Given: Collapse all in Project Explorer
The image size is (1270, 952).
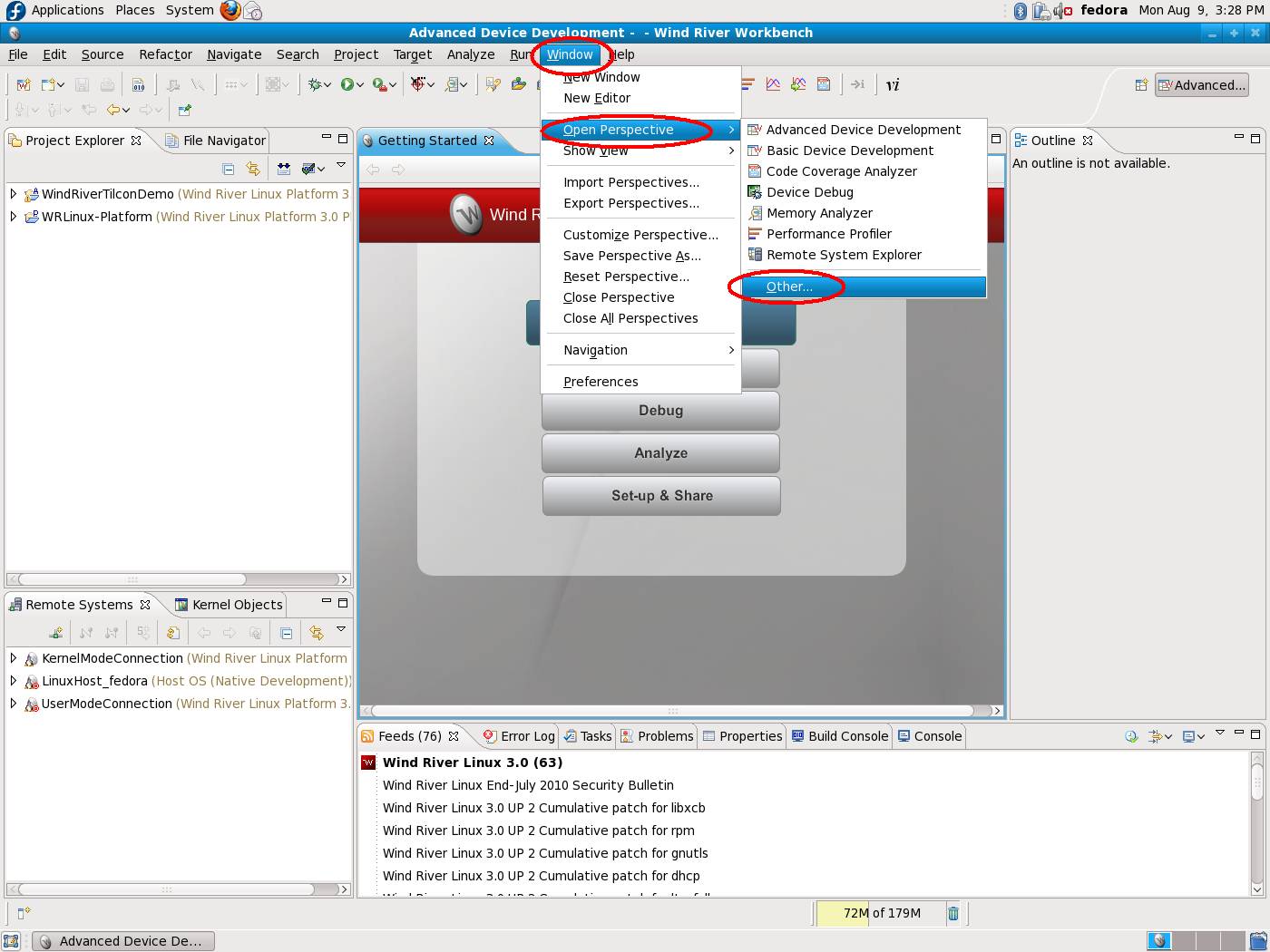Looking at the screenshot, I should (229, 169).
